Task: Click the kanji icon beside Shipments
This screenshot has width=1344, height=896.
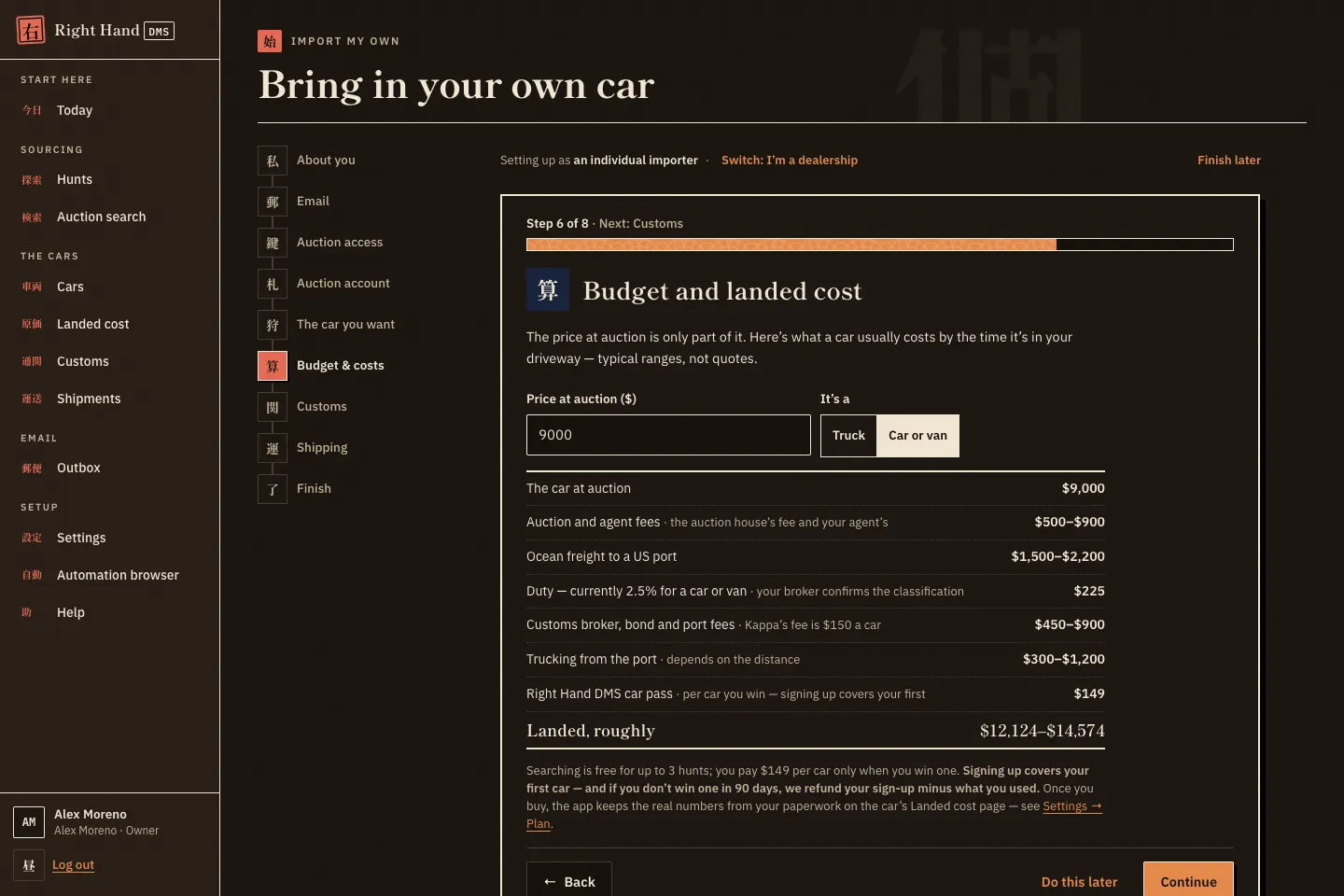Action: 32,399
